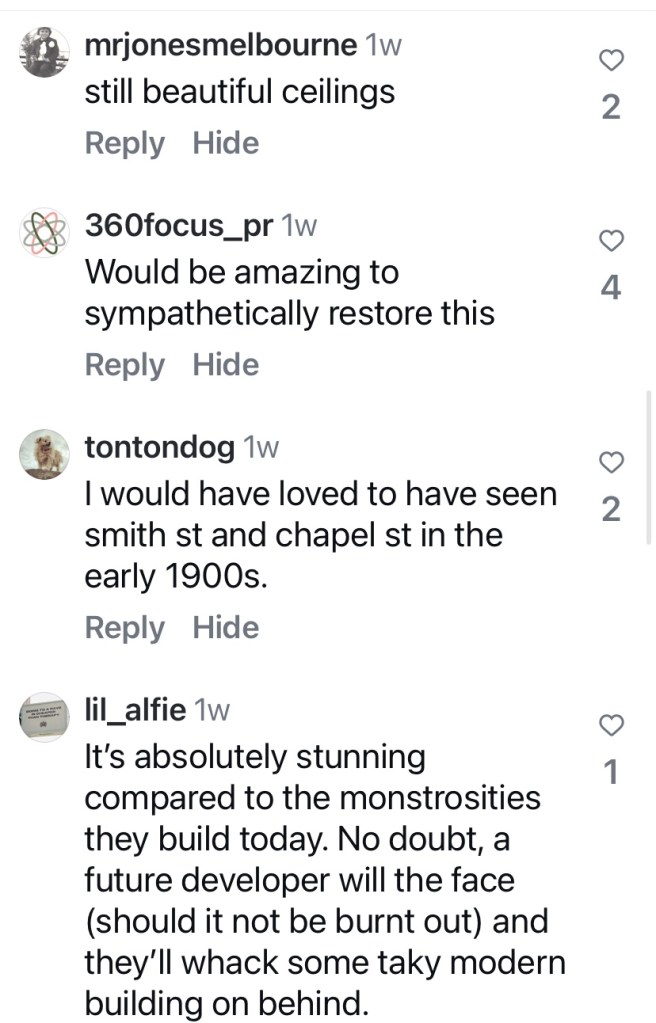Like tontondog's comment about smith st
Screen dimensions: 656x1023
tap(611, 462)
